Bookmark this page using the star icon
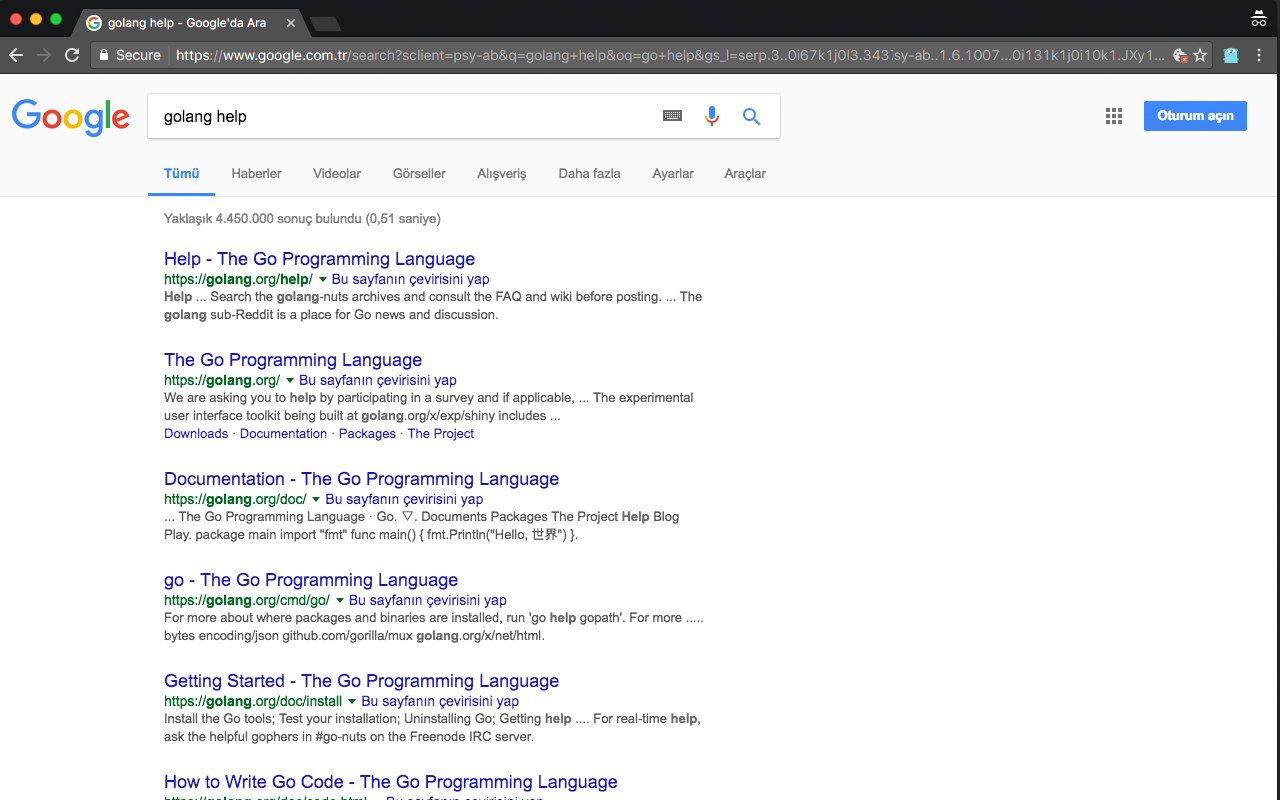 (x=1198, y=56)
